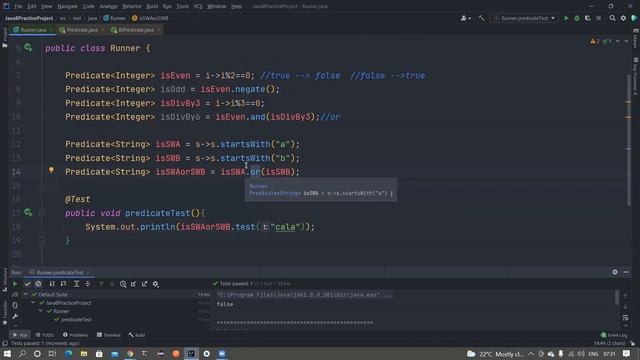
Task: Open Windows search from taskbar
Action: pyautogui.click(x=22, y=353)
